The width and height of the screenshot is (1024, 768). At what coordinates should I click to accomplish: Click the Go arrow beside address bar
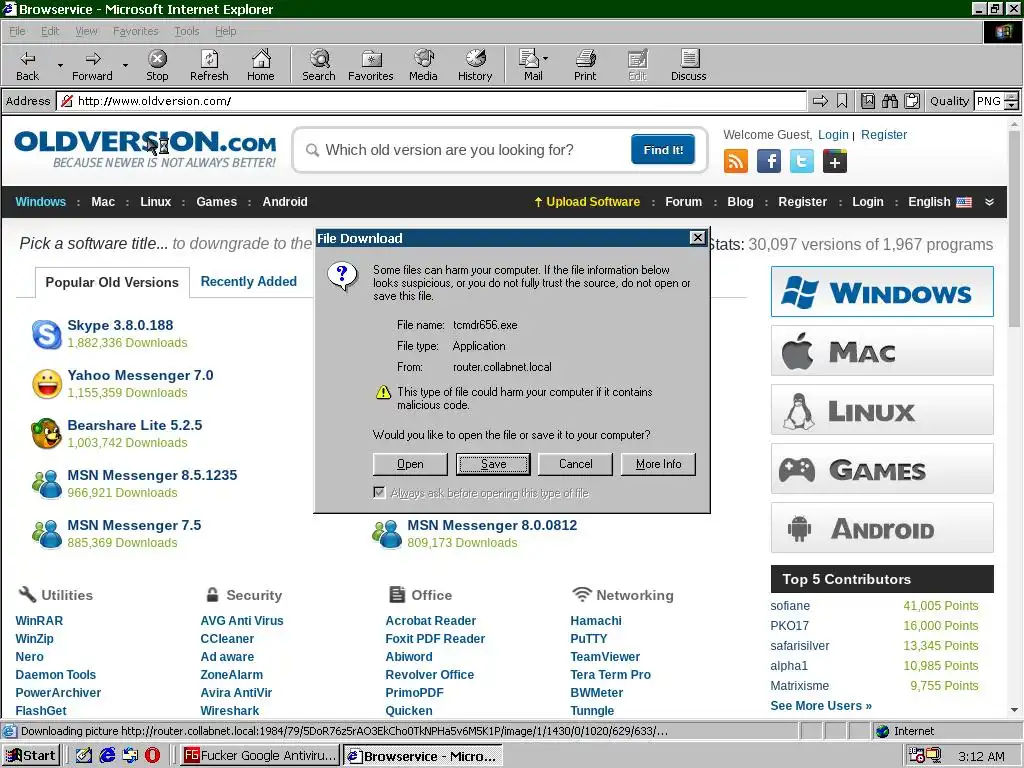pos(820,101)
